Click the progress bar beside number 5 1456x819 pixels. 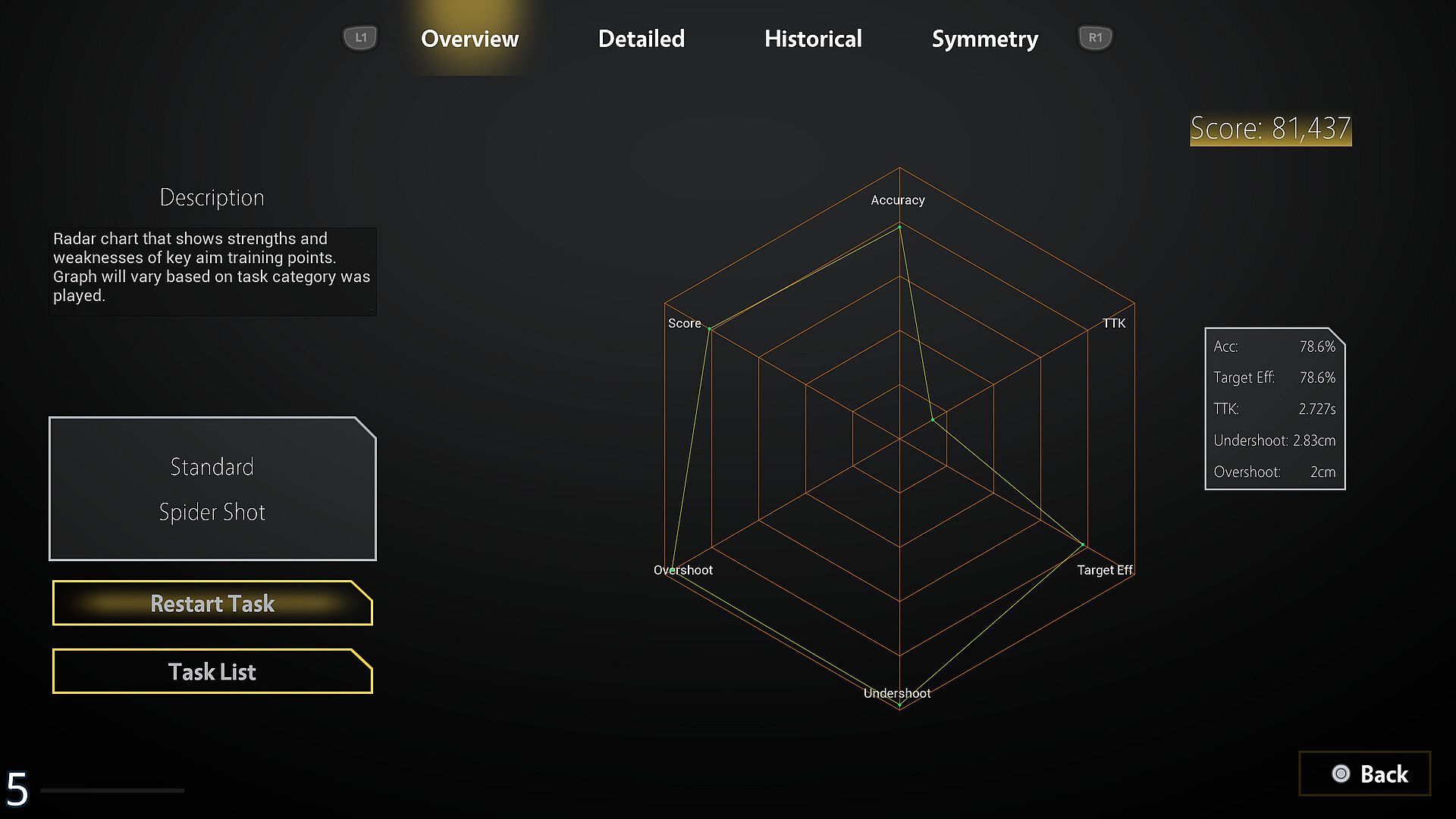[112, 790]
